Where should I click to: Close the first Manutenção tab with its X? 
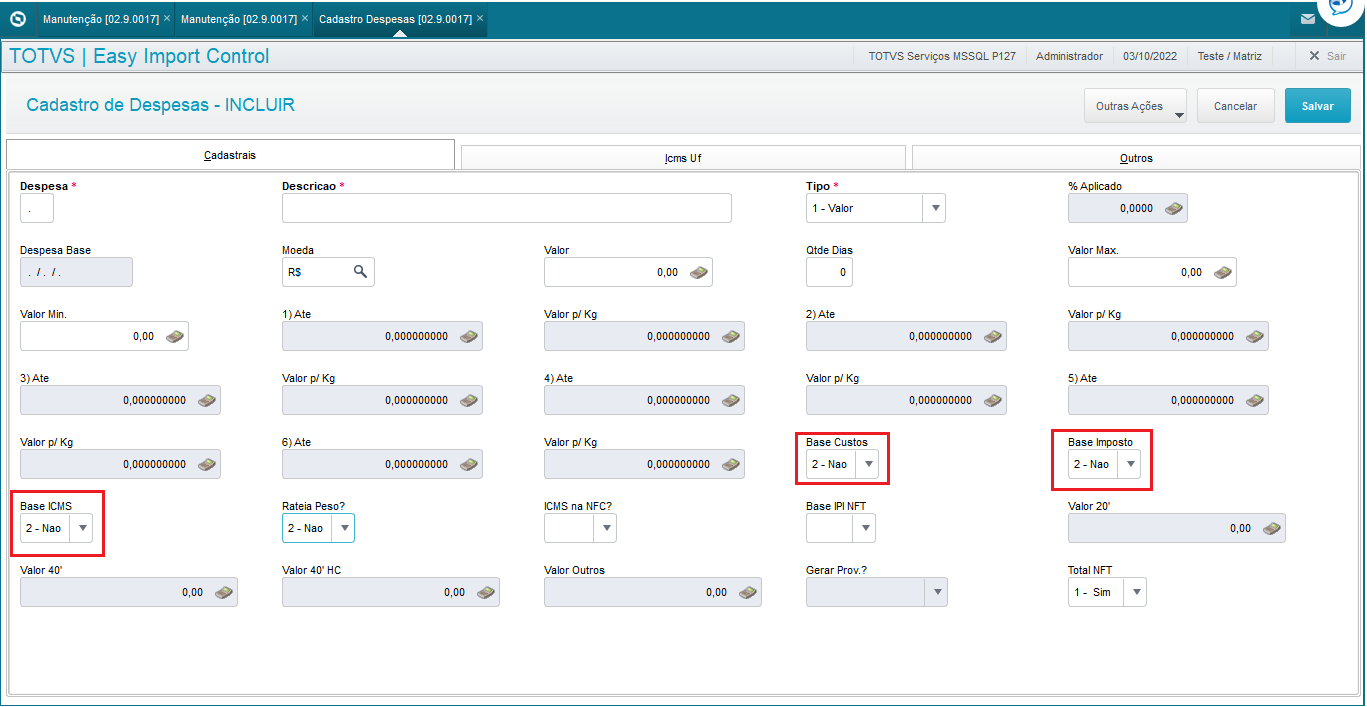pyautogui.click(x=166, y=18)
